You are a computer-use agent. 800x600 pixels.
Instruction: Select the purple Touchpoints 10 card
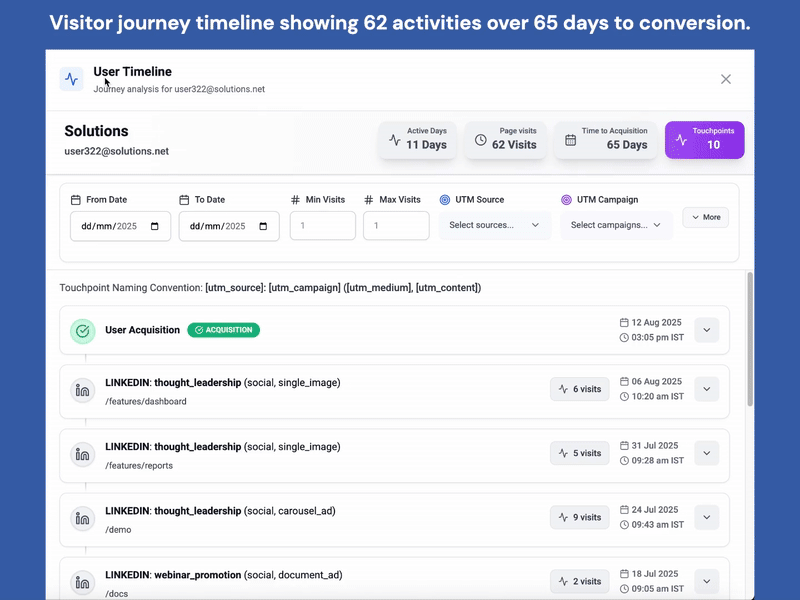pyautogui.click(x=705, y=140)
